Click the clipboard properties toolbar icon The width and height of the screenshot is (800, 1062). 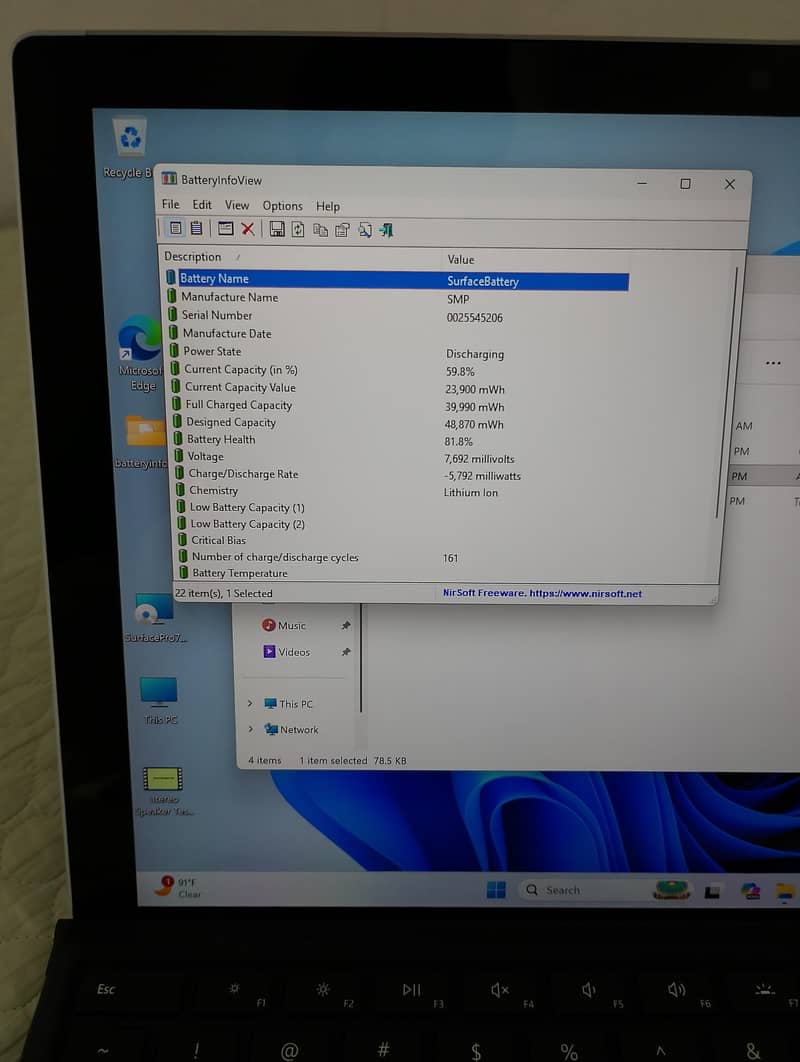click(x=343, y=230)
